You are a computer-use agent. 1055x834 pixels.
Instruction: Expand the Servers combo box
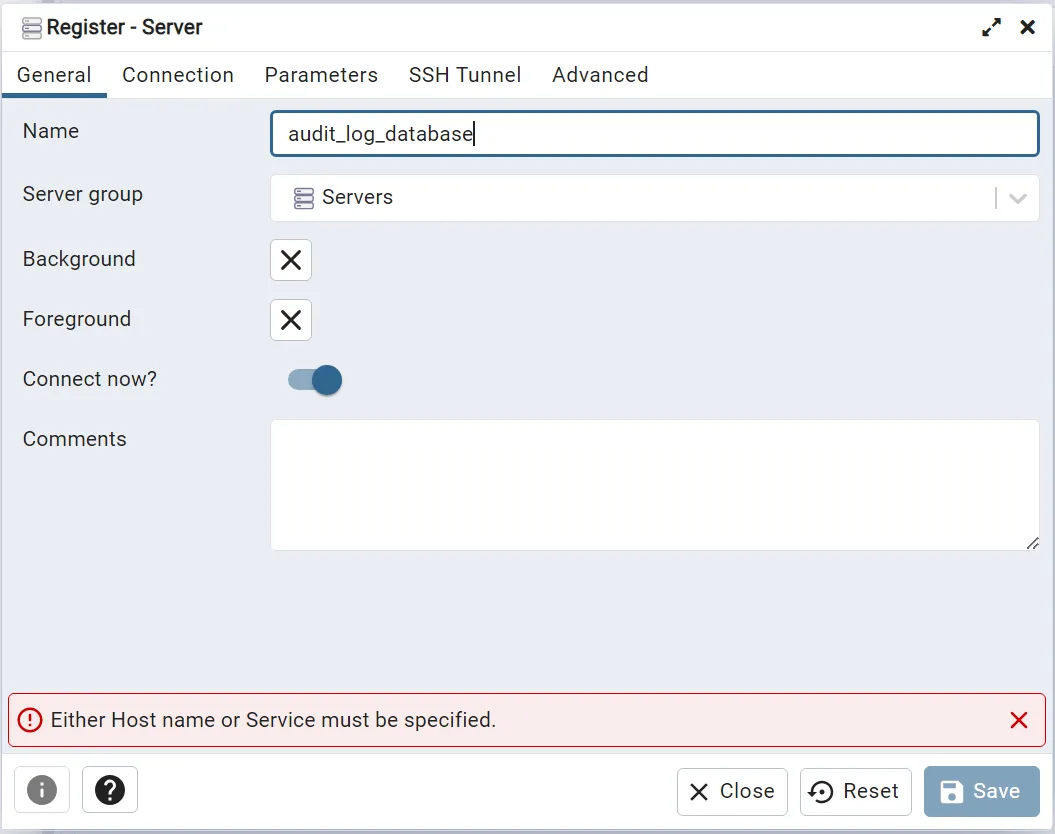tap(640, 198)
